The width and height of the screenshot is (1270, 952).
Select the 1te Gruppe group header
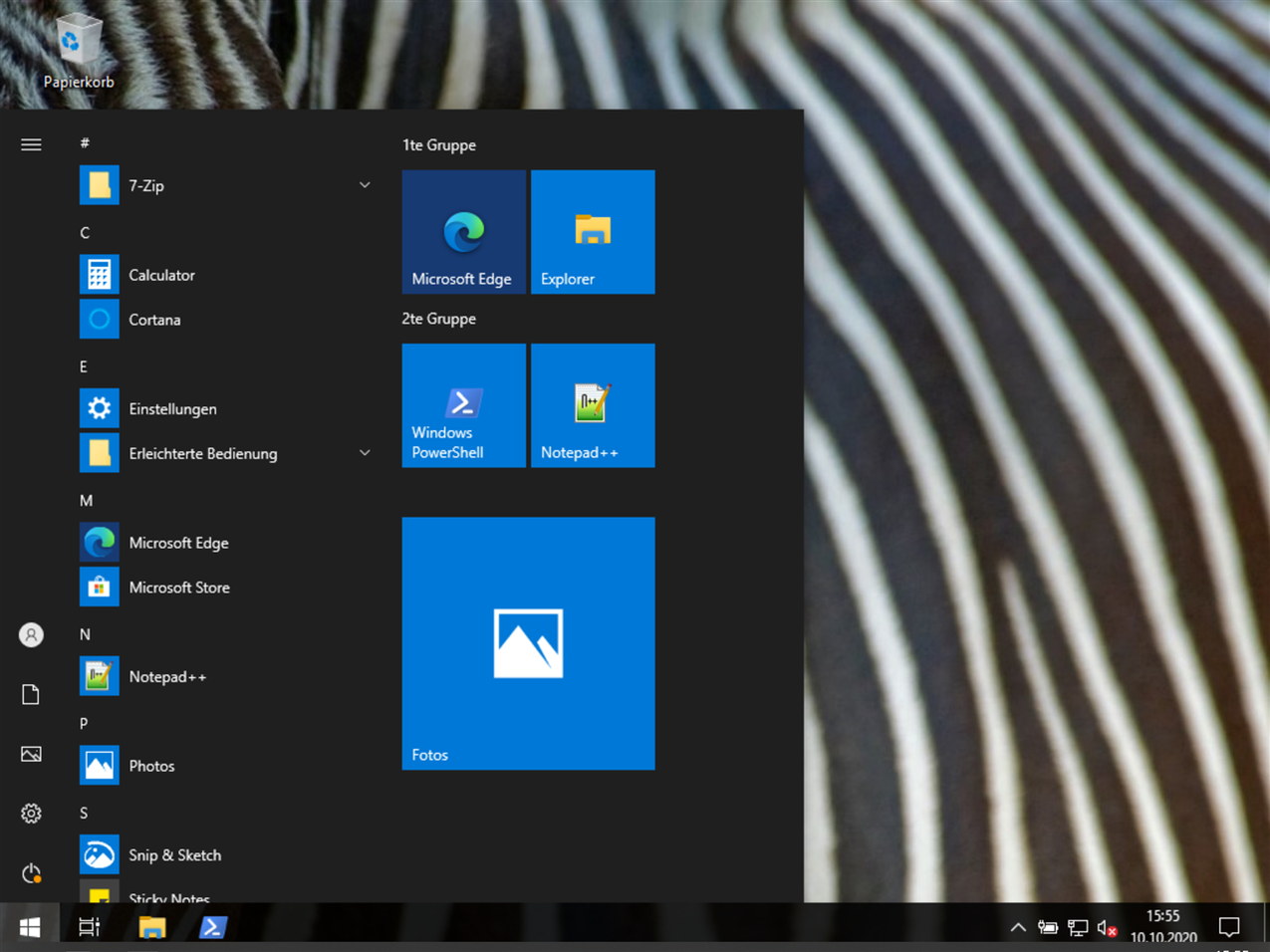pos(439,145)
